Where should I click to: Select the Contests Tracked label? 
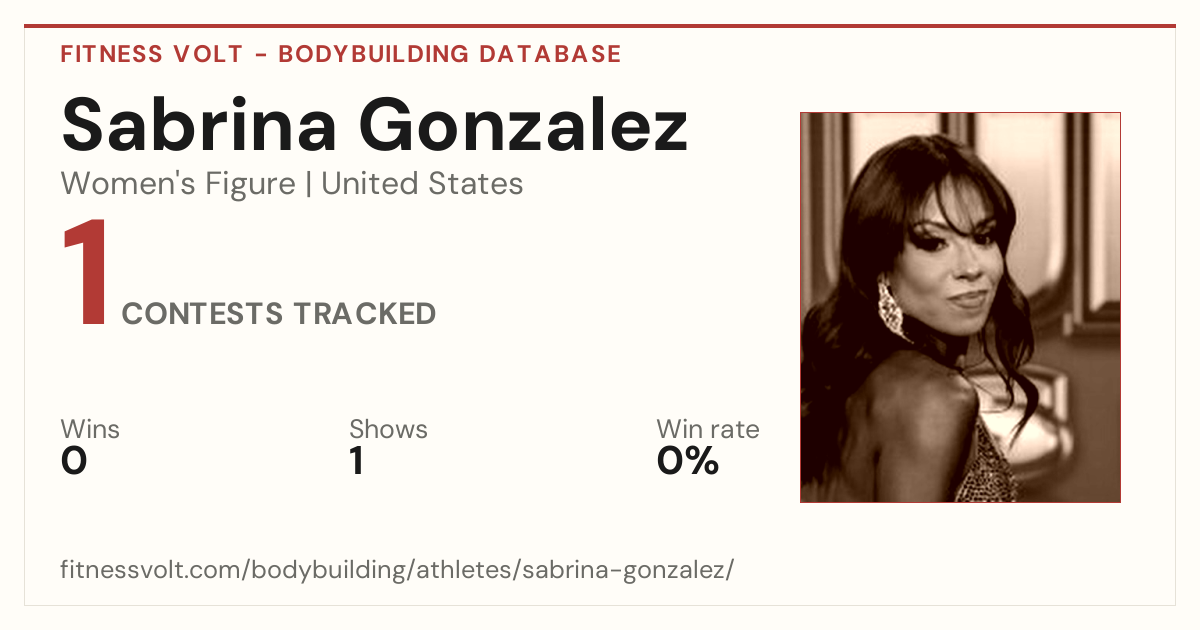(279, 314)
